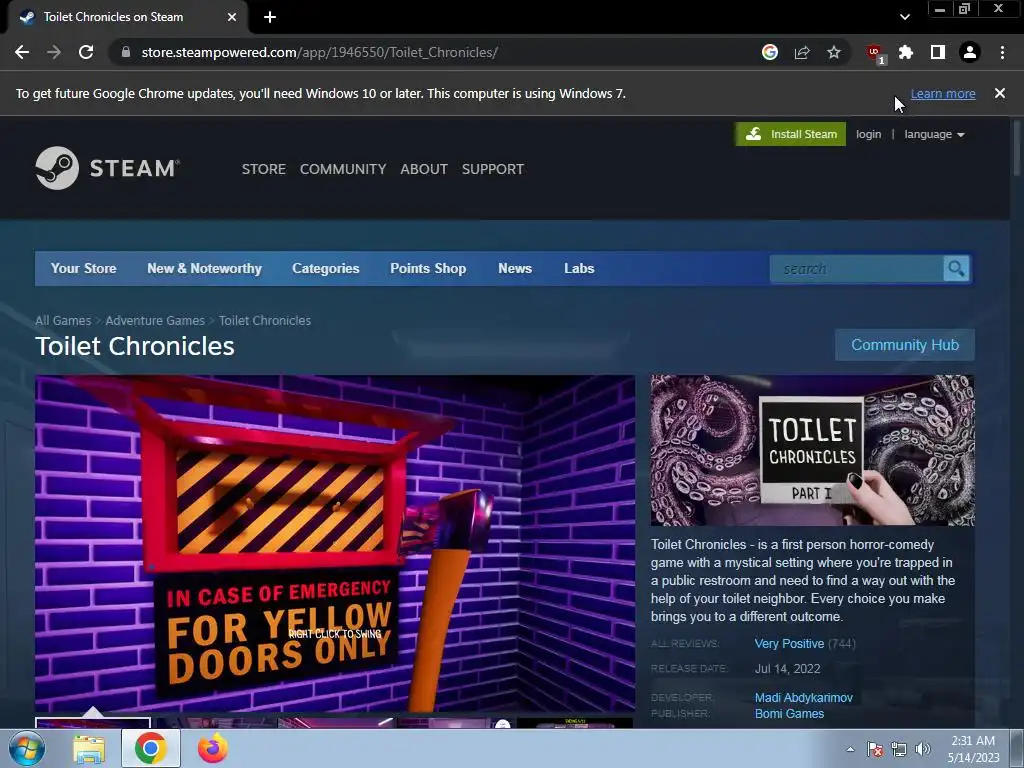The image size is (1024, 768).
Task: Close the Toilet Chronicles on Steam tab
Action: 232,17
